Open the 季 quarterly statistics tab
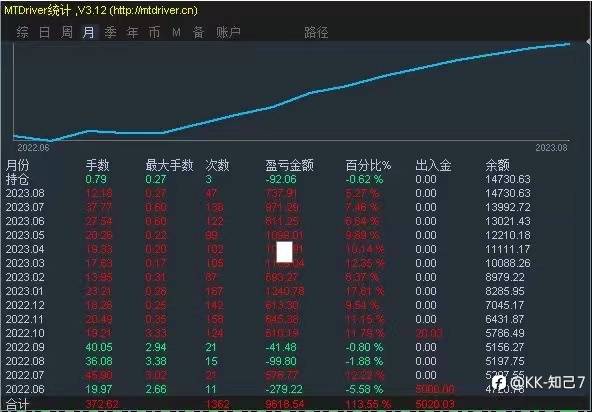Viewport: 592px width, 412px height. pyautogui.click(x=111, y=32)
